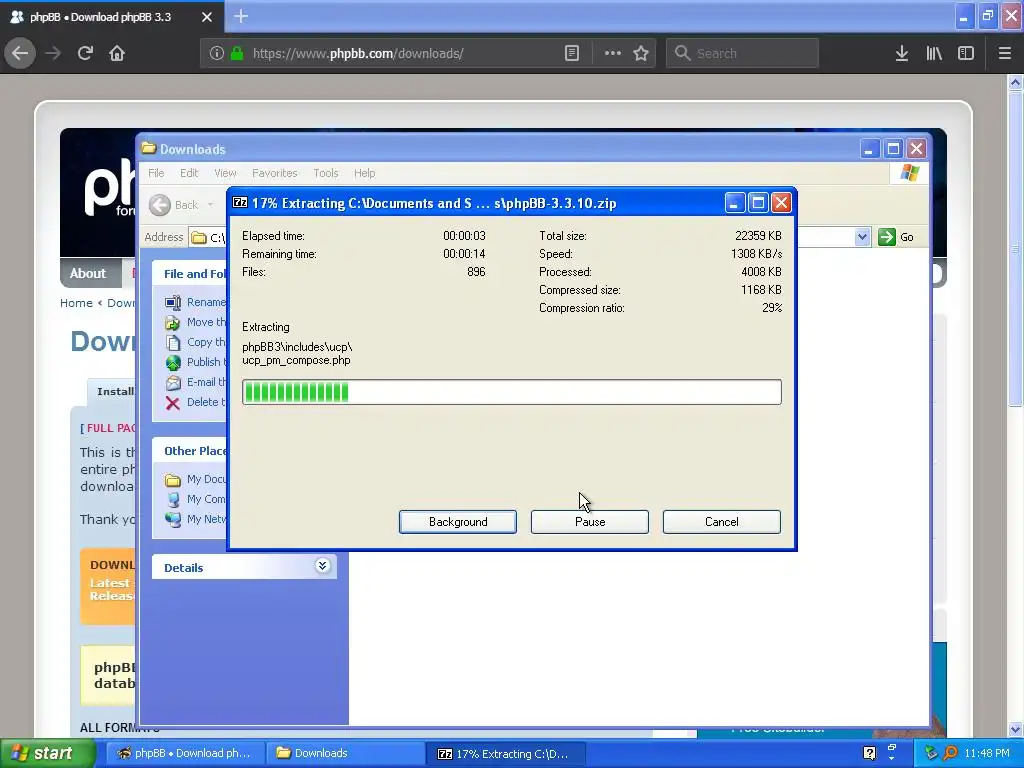1024x768 pixels.
Task: Open a new Firefox tab
Action: coord(241,16)
